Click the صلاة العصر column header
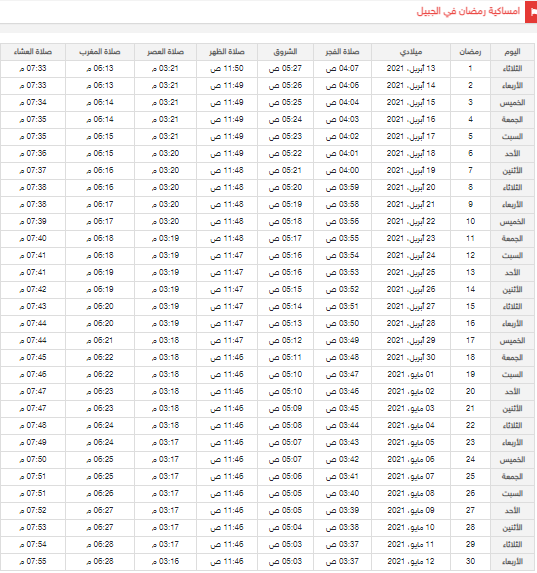This screenshot has height=573, width=537. pyautogui.click(x=165, y=52)
